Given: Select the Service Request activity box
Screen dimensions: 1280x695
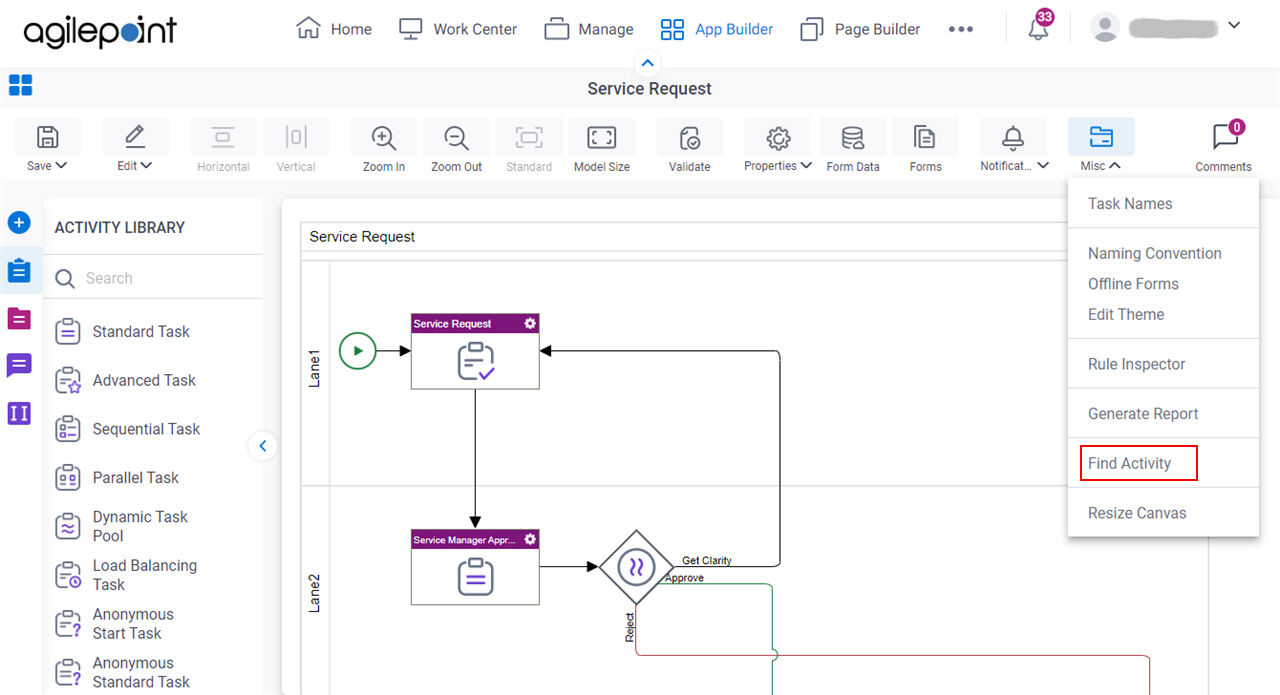Looking at the screenshot, I should click(475, 351).
